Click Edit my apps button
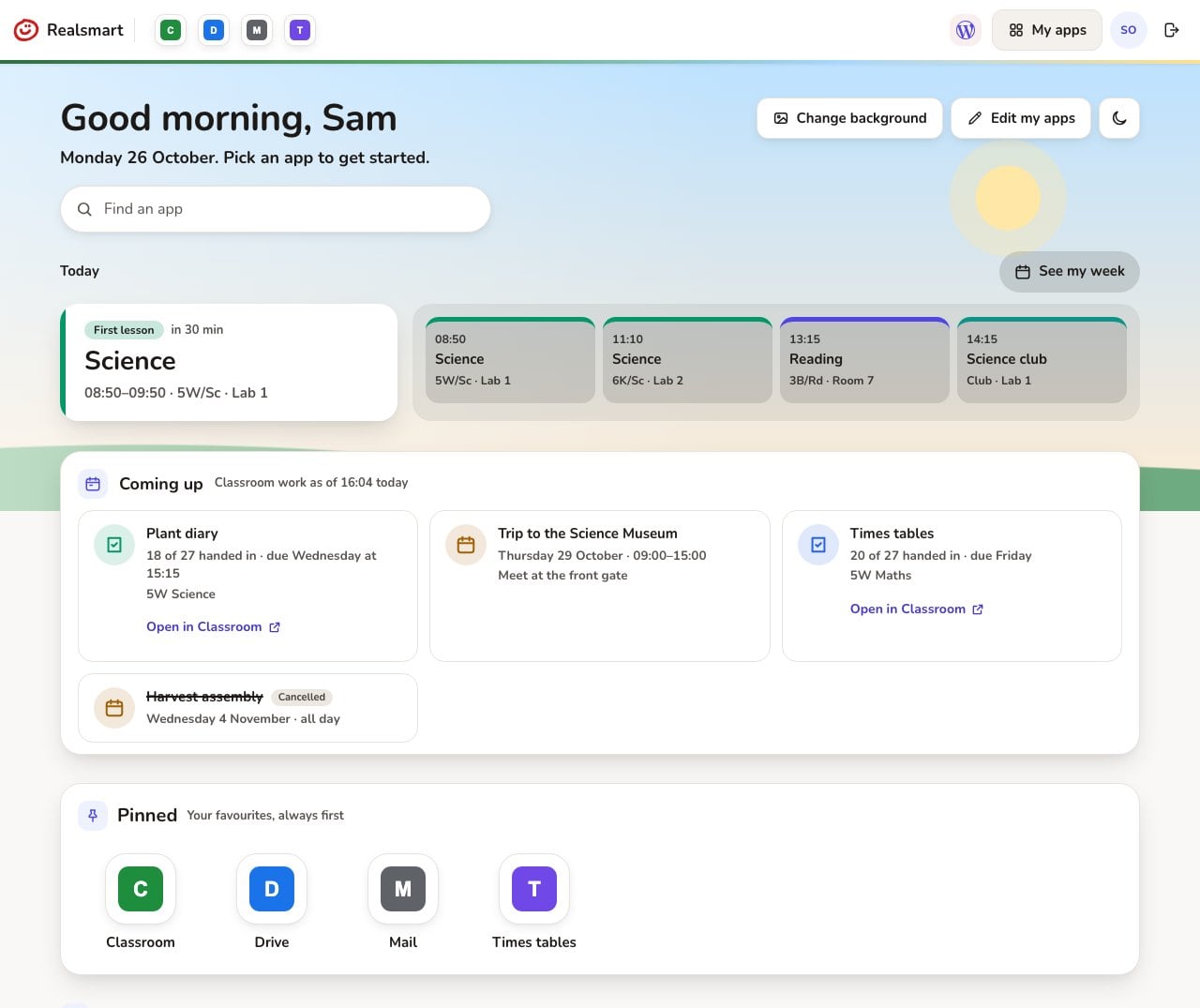Viewport: 1200px width, 1008px height. point(1021,118)
